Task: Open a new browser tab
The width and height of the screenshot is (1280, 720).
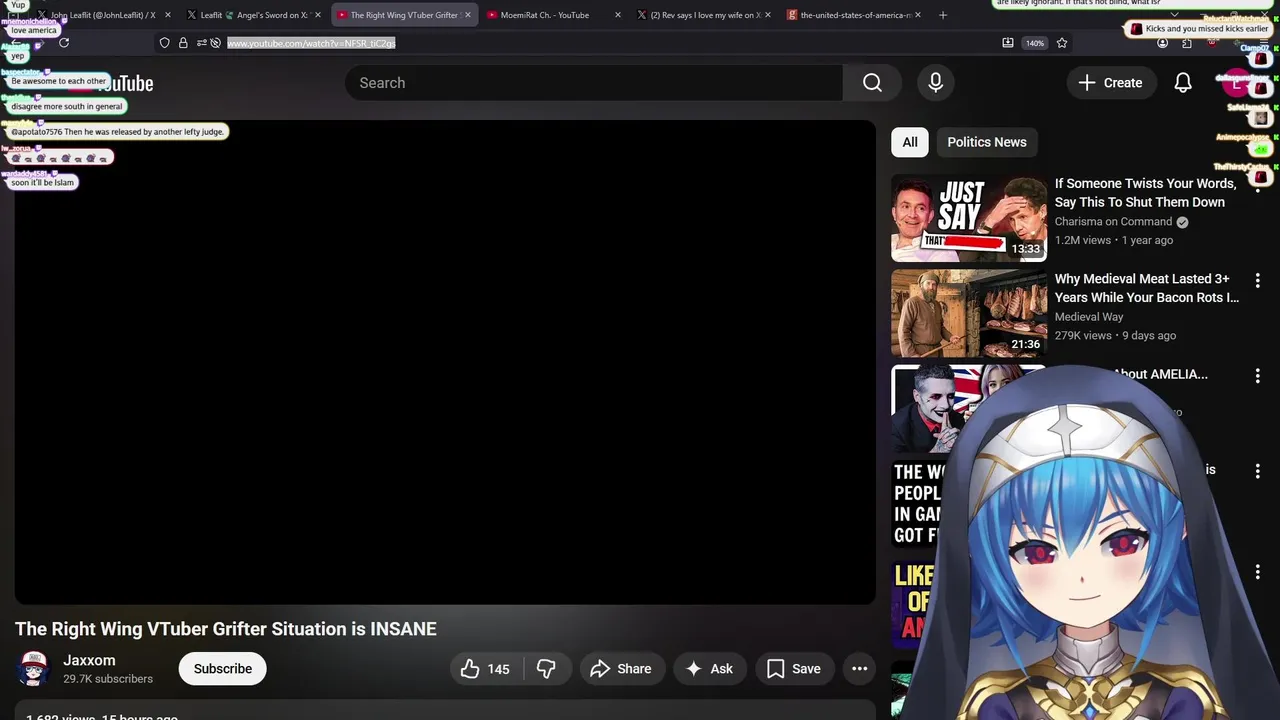Action: pyautogui.click(x=943, y=15)
